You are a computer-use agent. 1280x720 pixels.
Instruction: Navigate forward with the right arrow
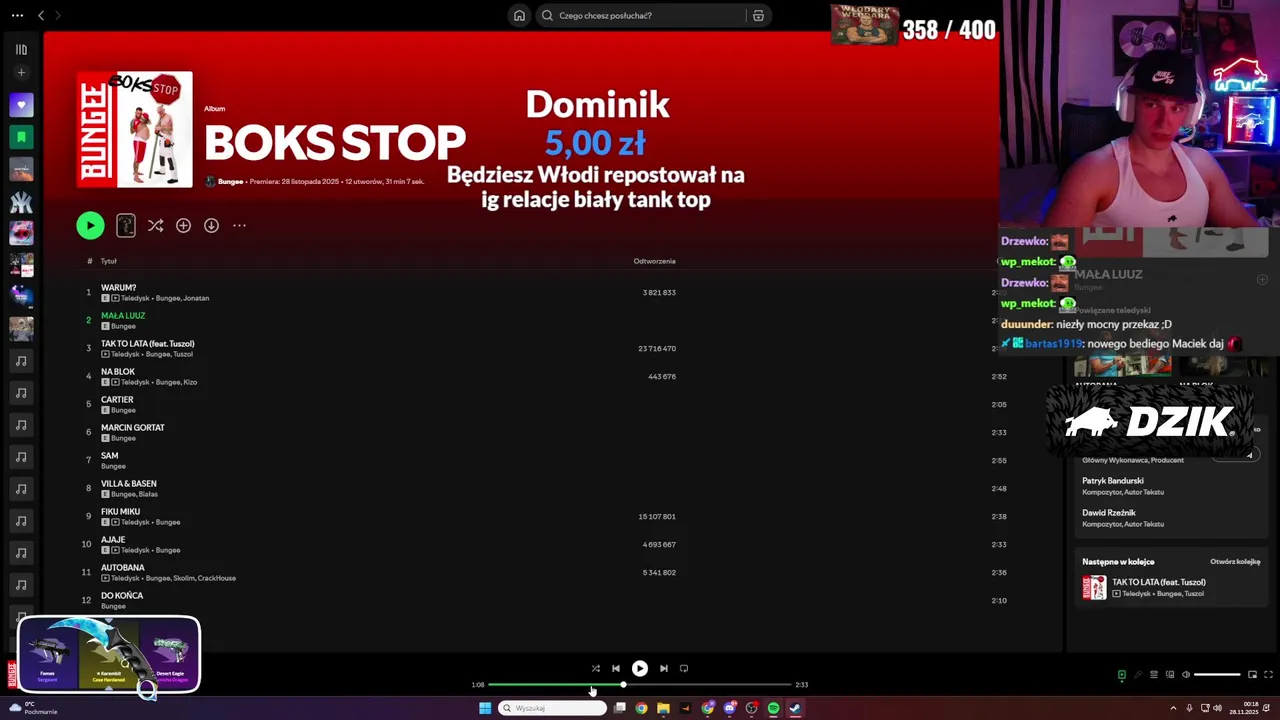click(57, 15)
